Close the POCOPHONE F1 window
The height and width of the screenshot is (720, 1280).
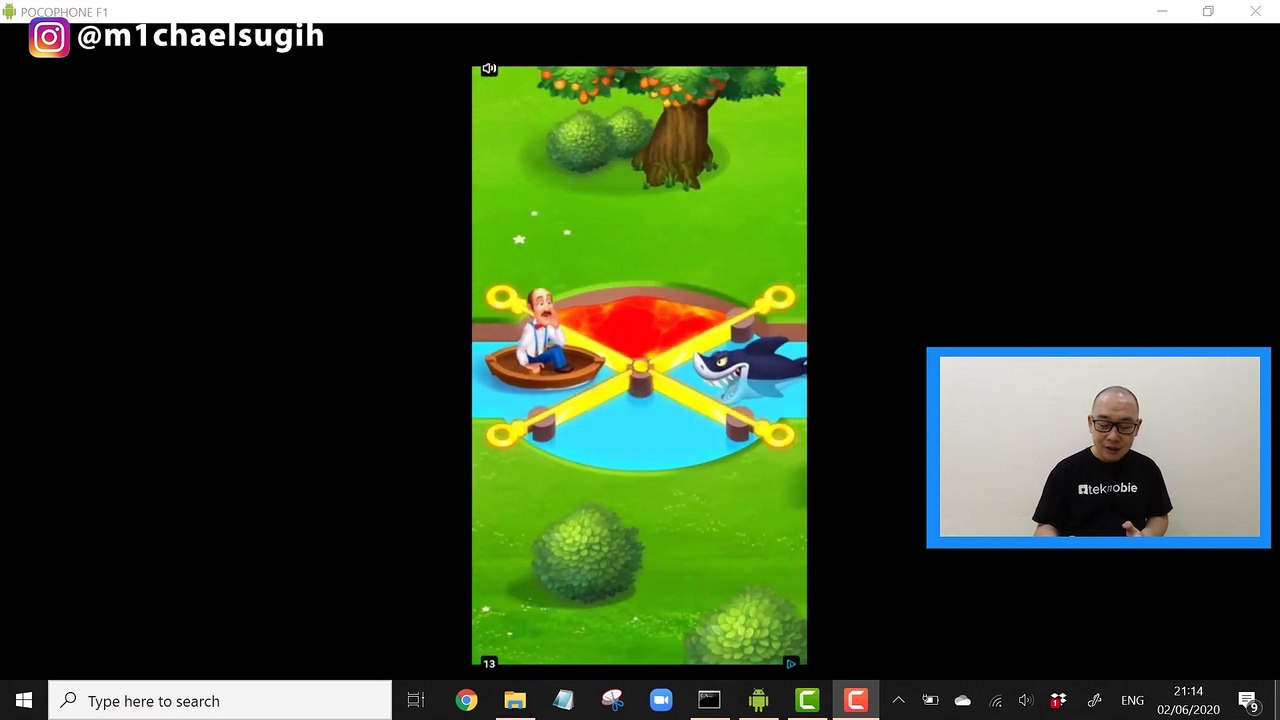(1255, 11)
